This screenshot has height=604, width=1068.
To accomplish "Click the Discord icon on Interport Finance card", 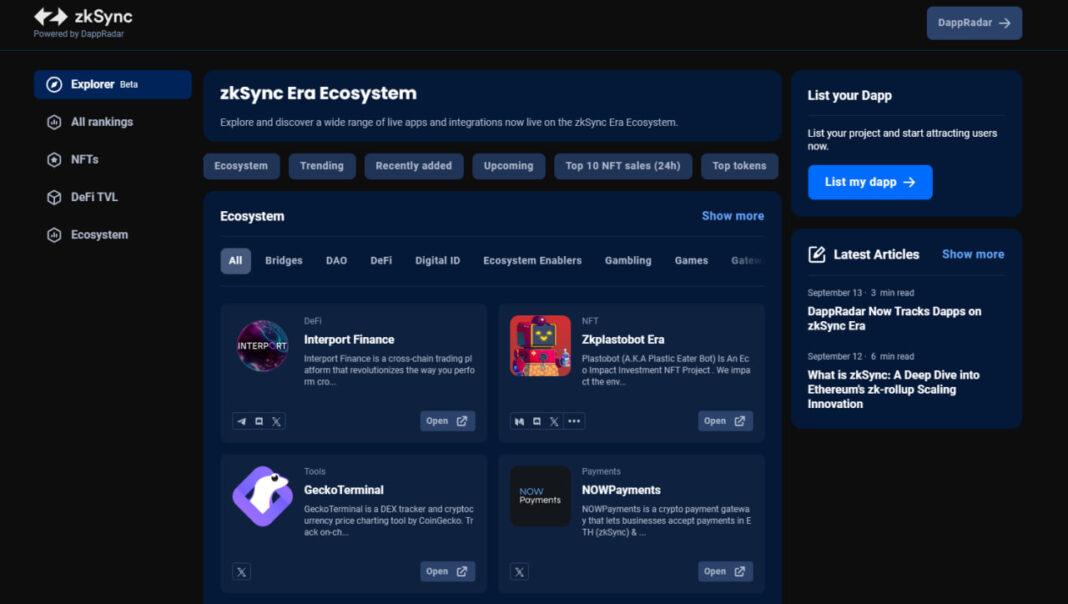I will click(258, 421).
